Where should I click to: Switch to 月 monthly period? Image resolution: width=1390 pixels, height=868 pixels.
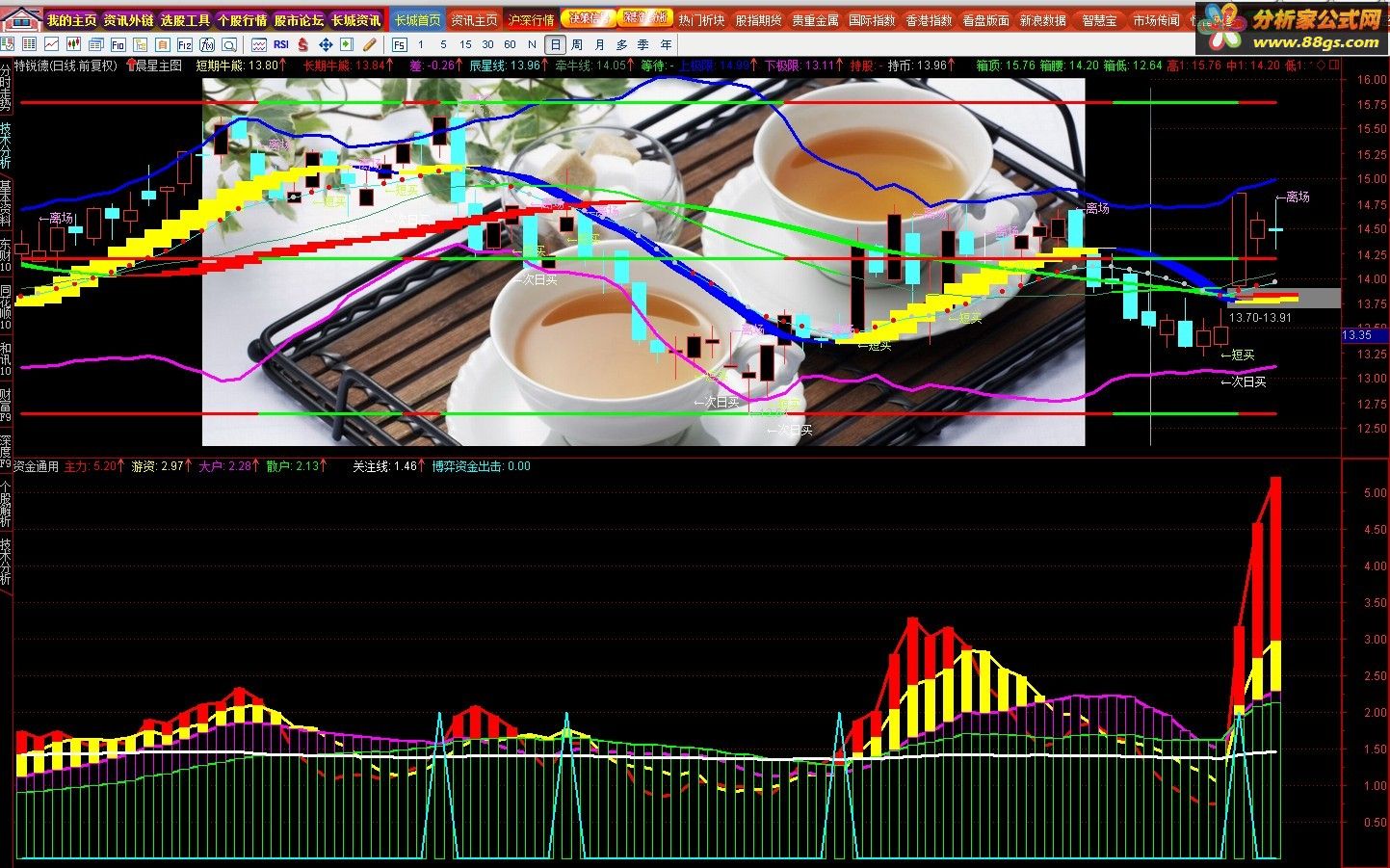tap(600, 44)
